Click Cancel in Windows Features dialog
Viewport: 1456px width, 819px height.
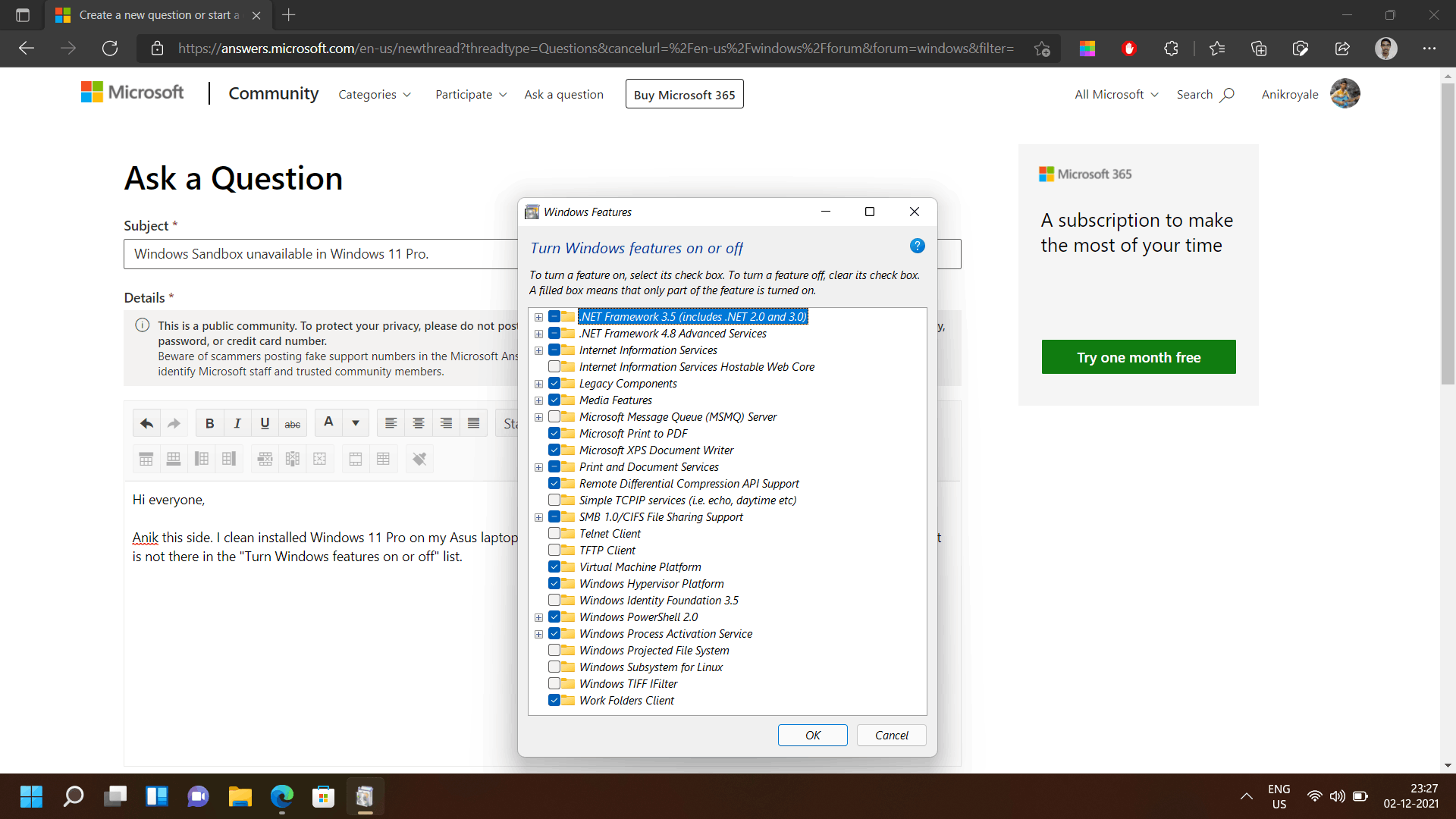click(x=891, y=735)
